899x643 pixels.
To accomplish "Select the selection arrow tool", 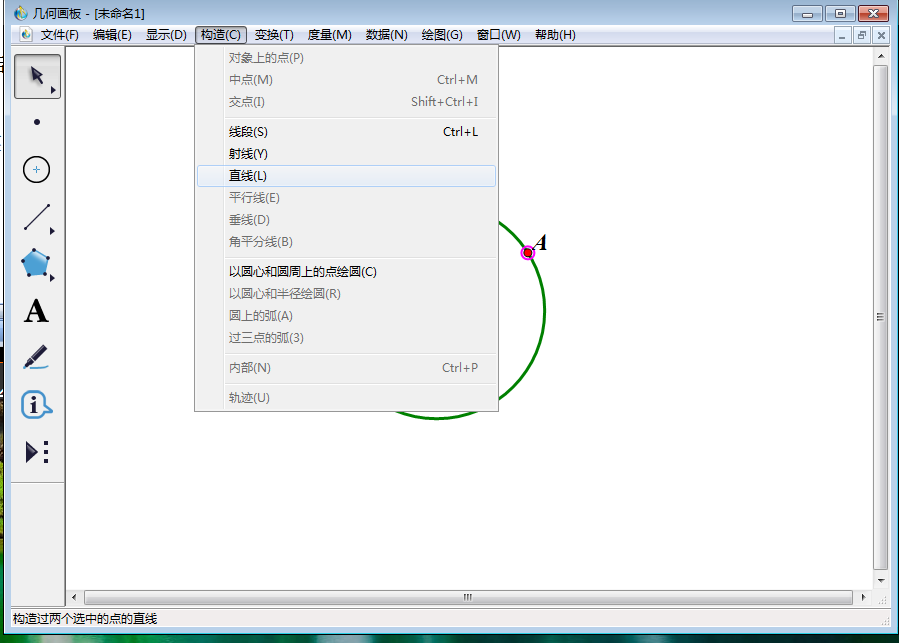I will (34, 76).
